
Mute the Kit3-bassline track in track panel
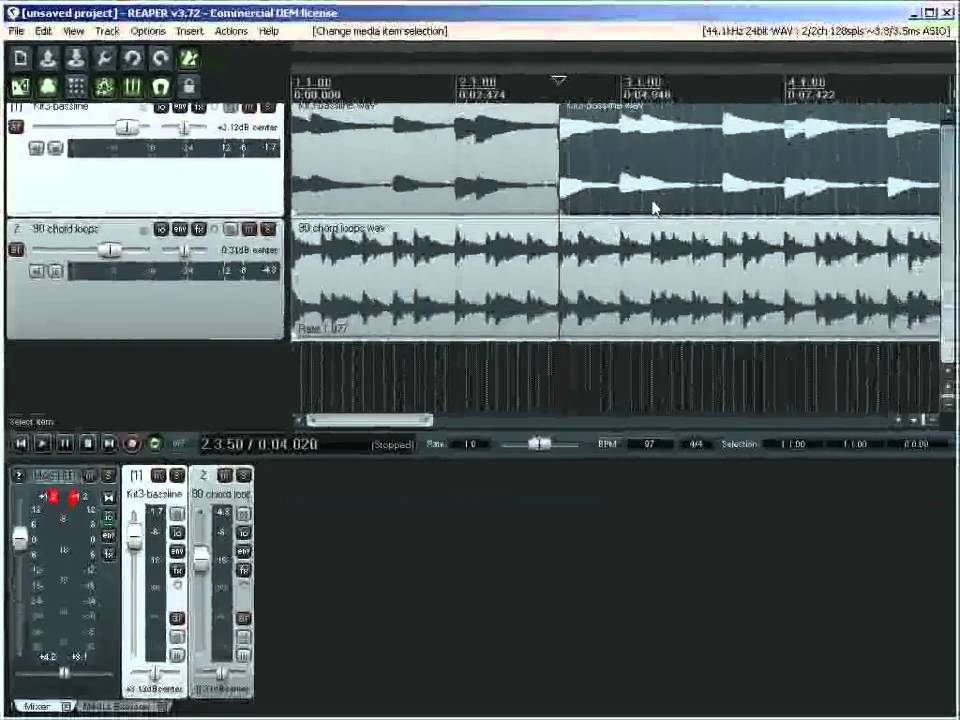pos(249,108)
